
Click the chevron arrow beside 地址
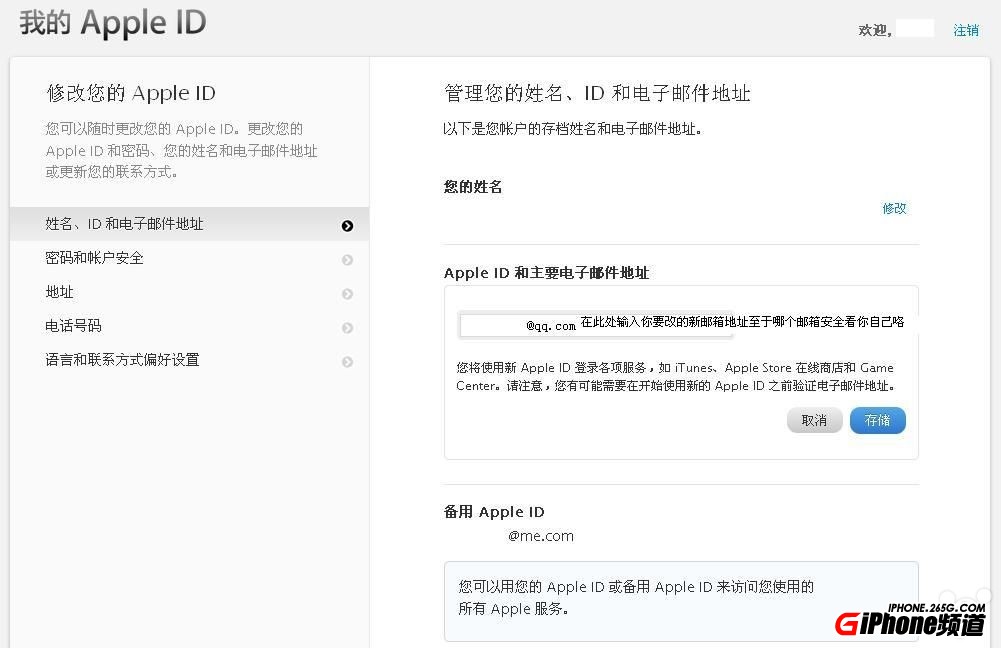[x=347, y=292]
